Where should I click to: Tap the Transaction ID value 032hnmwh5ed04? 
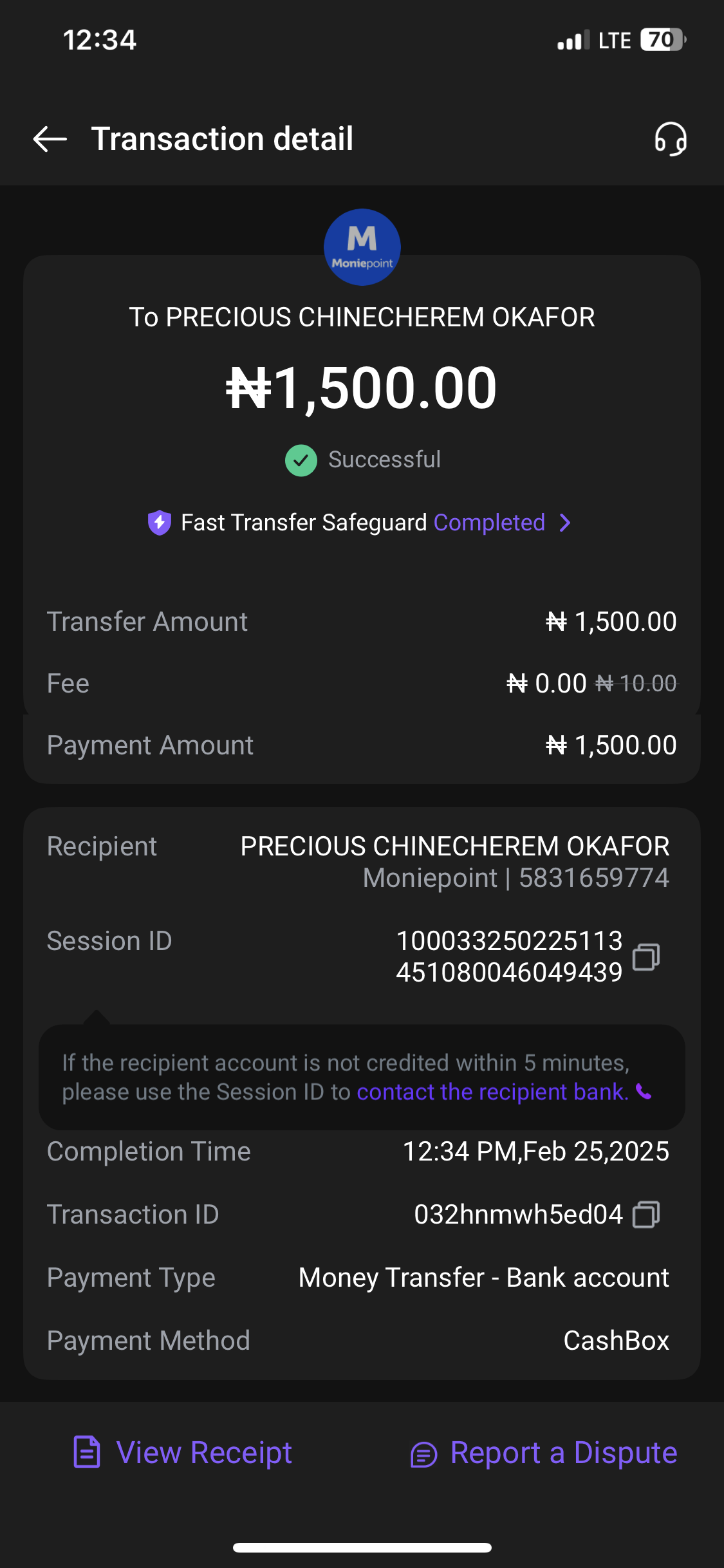tap(518, 1215)
